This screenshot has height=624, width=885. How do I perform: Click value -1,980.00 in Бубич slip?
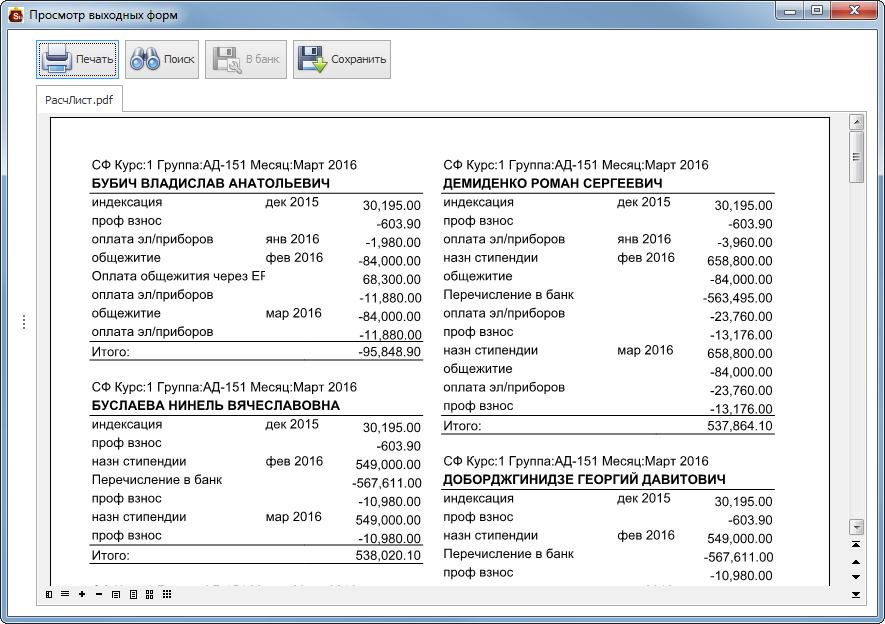393,243
